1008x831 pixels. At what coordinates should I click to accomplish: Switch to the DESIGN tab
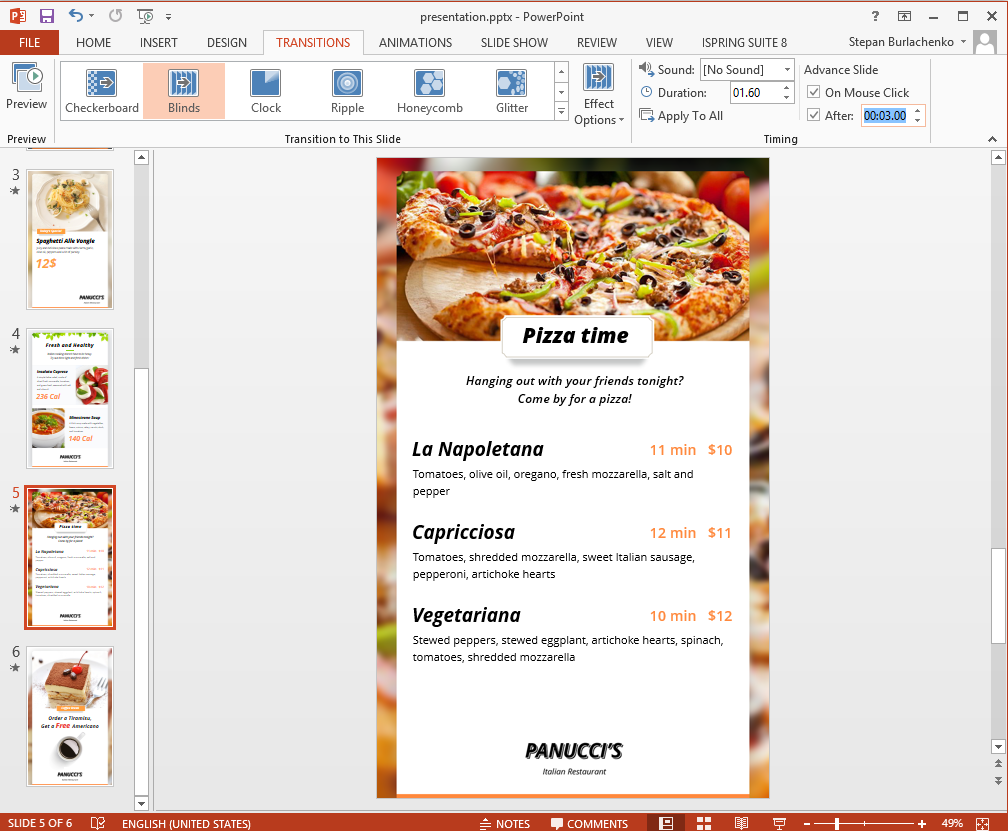[x=226, y=42]
